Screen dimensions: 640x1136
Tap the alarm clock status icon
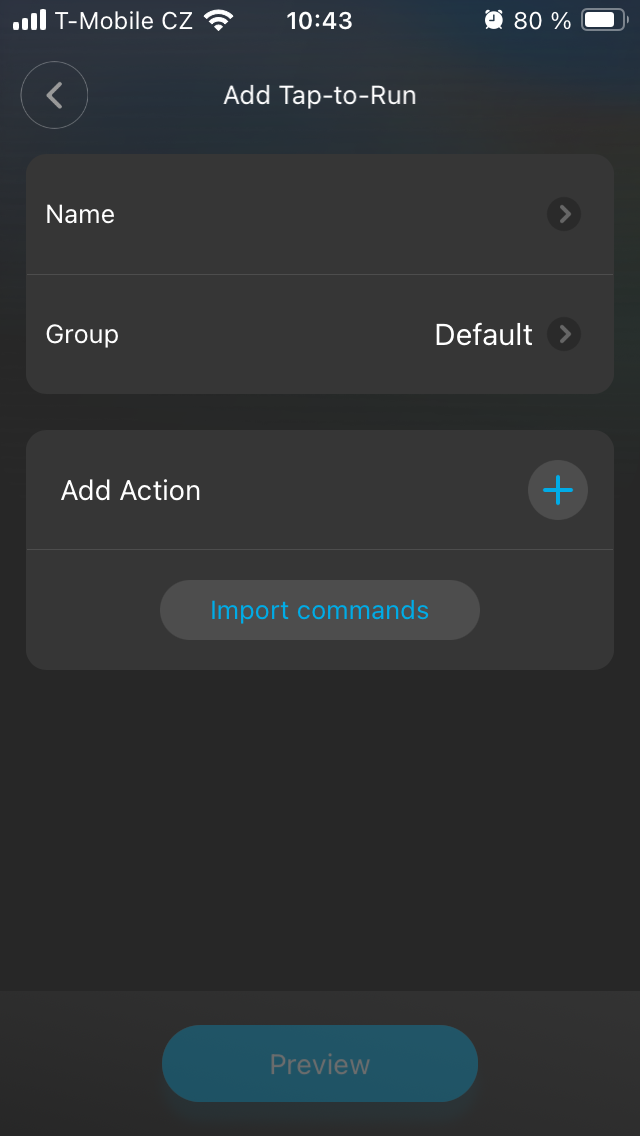click(x=493, y=20)
